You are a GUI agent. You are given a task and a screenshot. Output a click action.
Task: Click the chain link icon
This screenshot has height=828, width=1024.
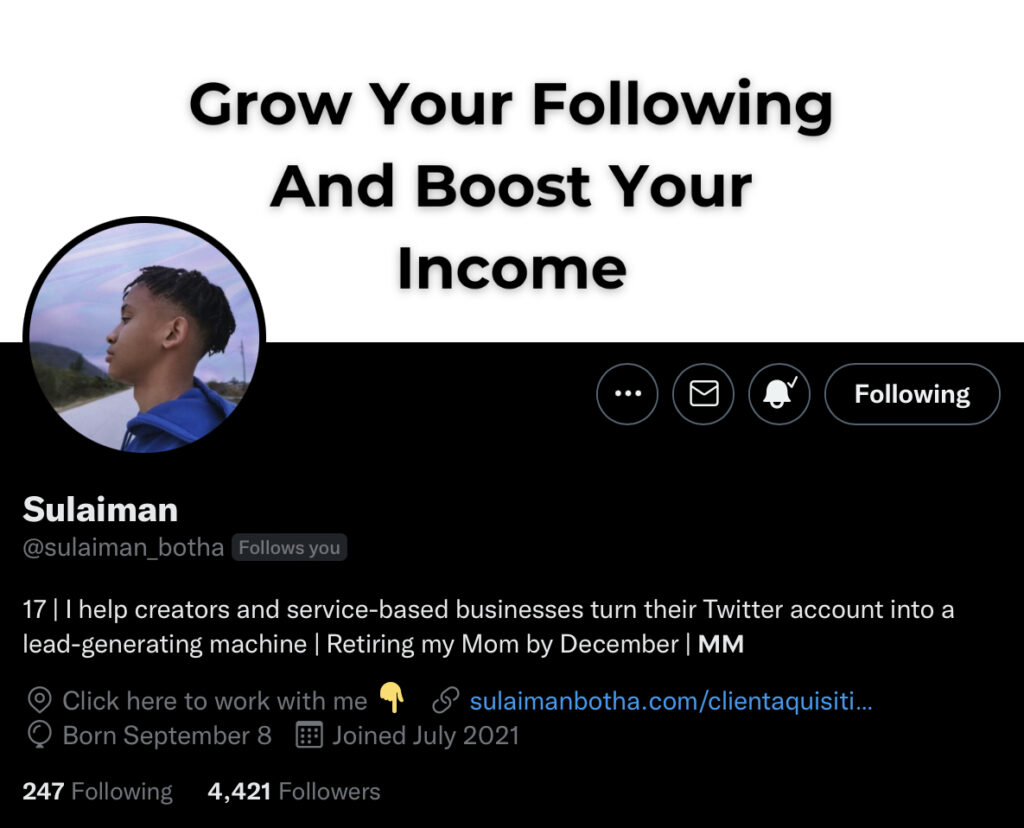click(x=445, y=701)
